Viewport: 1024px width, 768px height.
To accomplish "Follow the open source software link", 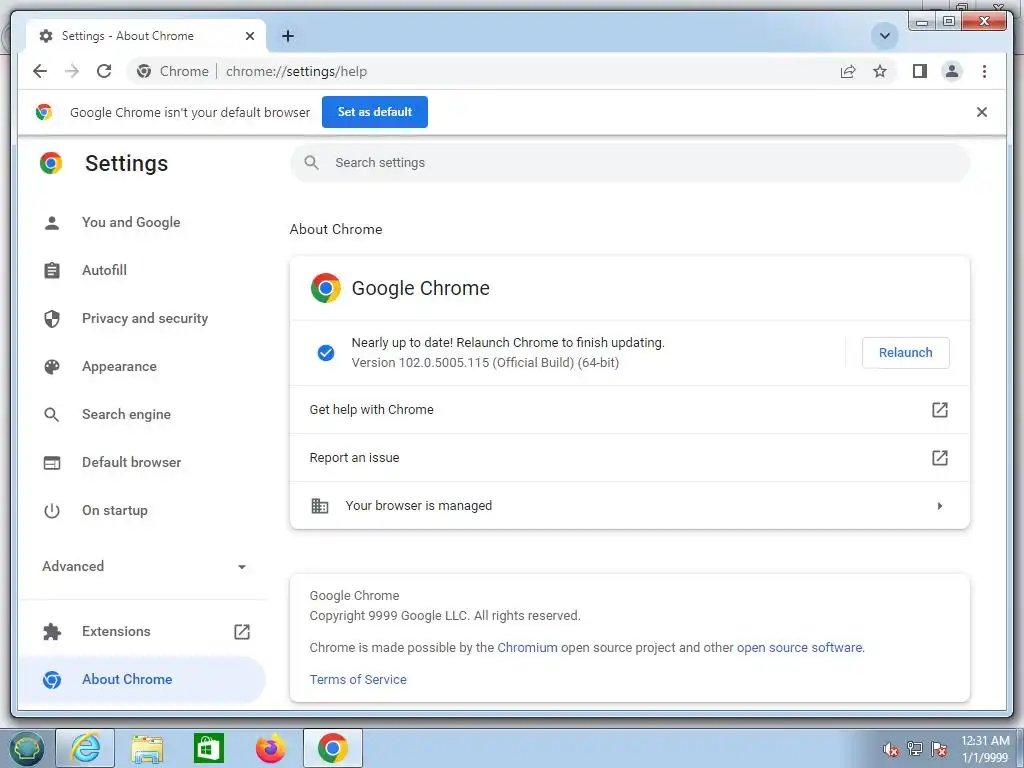I will pos(799,648).
